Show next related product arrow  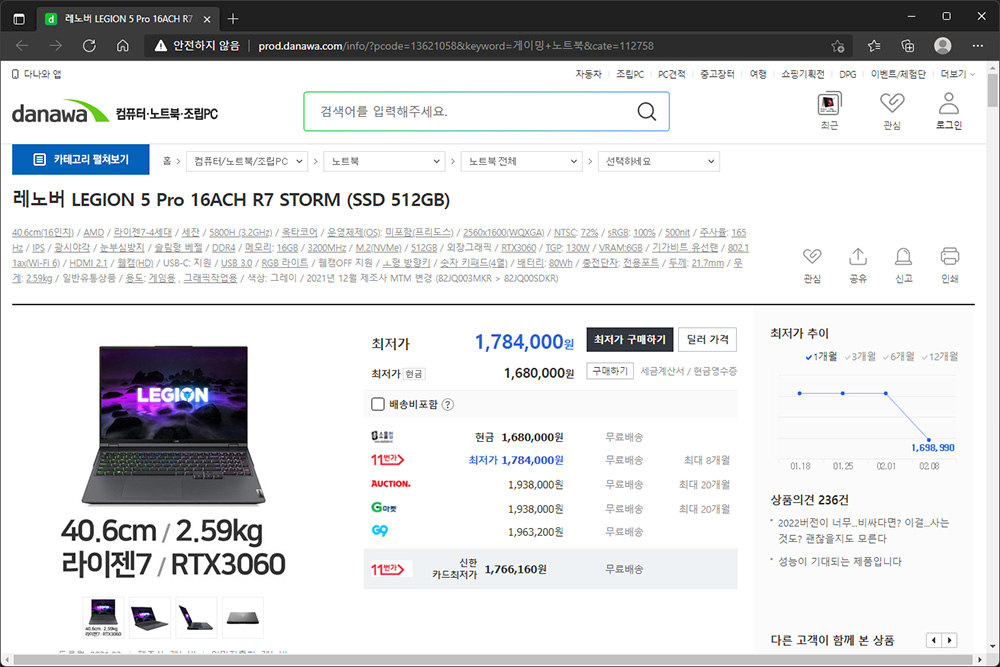(950, 640)
